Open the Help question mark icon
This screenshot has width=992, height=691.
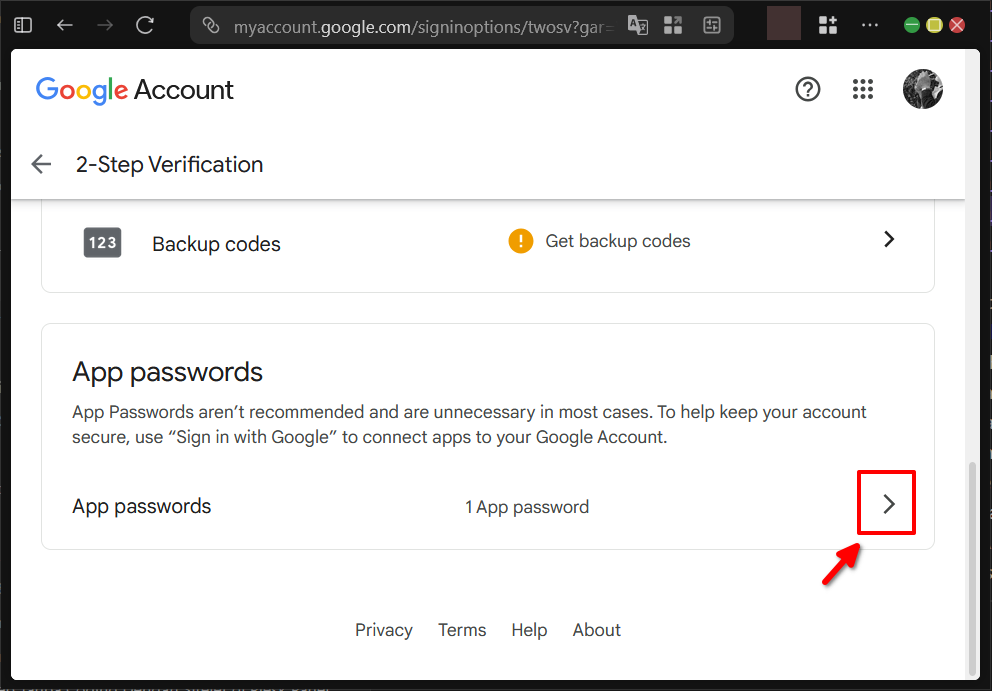click(x=808, y=89)
